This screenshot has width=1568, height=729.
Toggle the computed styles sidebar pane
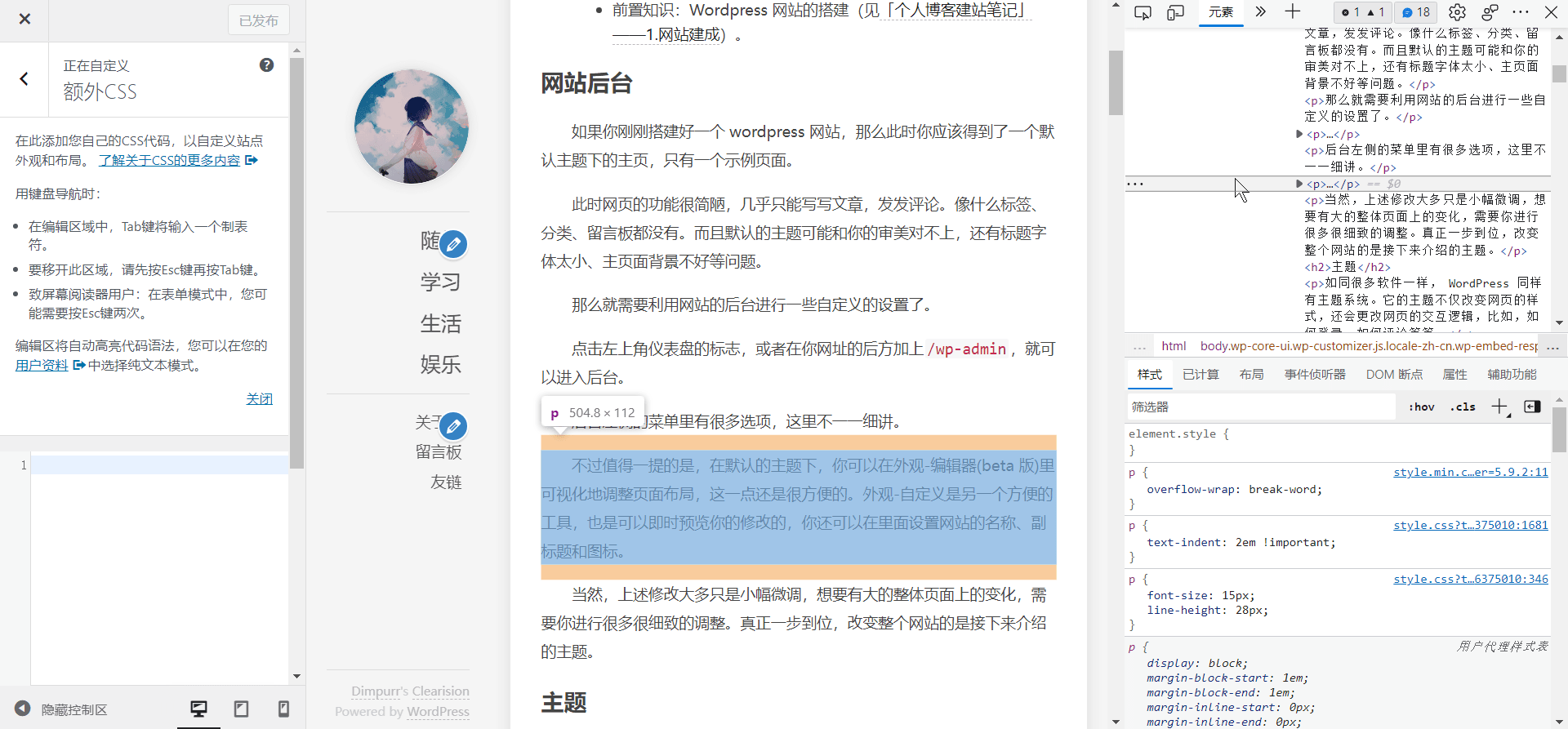pyautogui.click(x=1532, y=407)
